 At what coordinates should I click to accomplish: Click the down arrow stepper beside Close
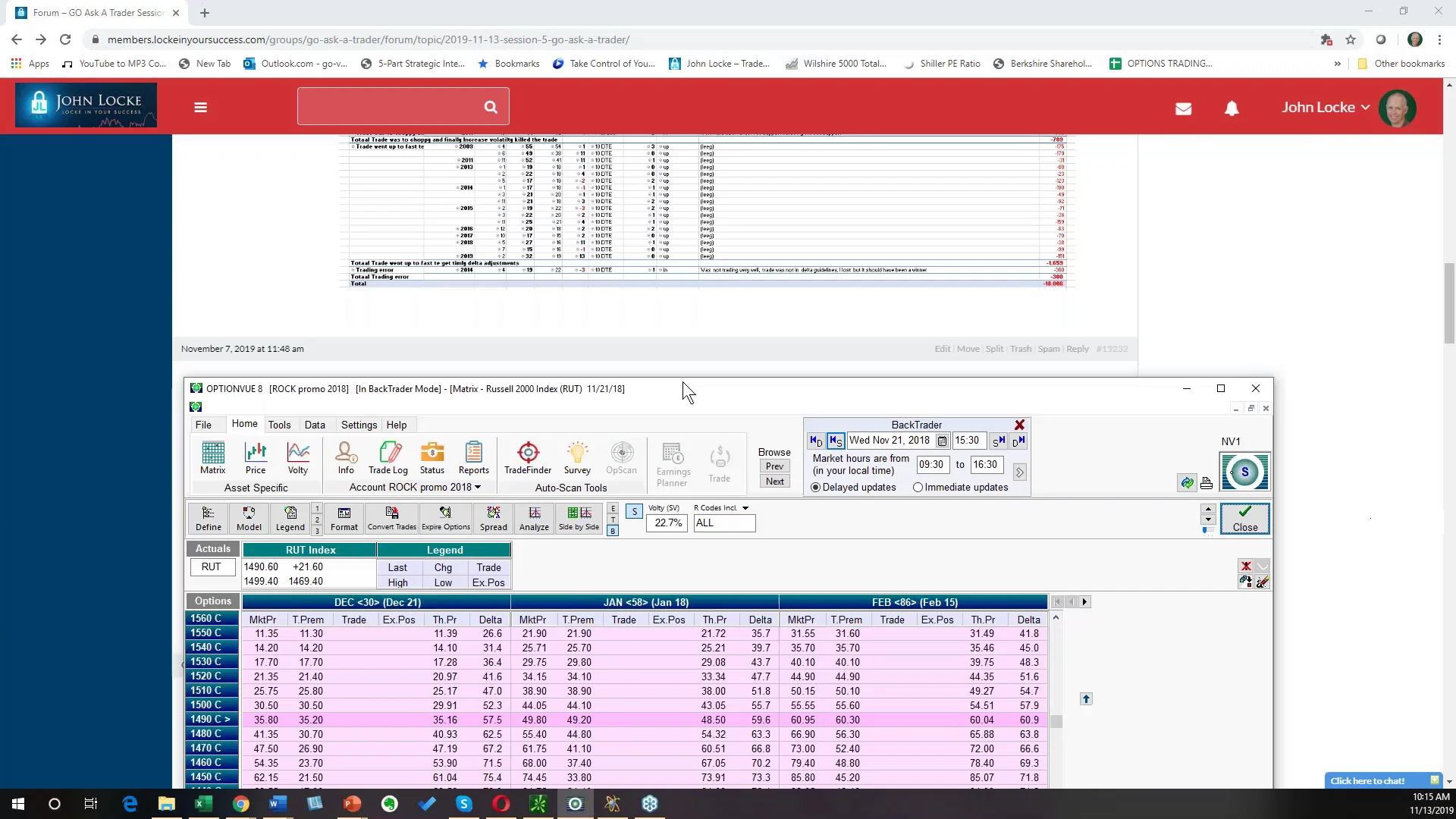tap(1209, 520)
